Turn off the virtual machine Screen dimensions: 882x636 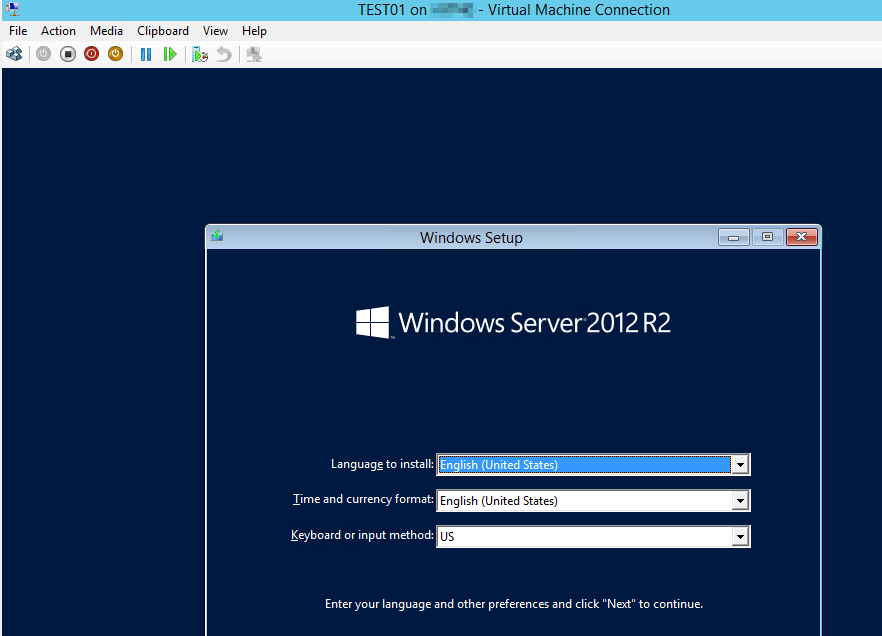click(68, 54)
